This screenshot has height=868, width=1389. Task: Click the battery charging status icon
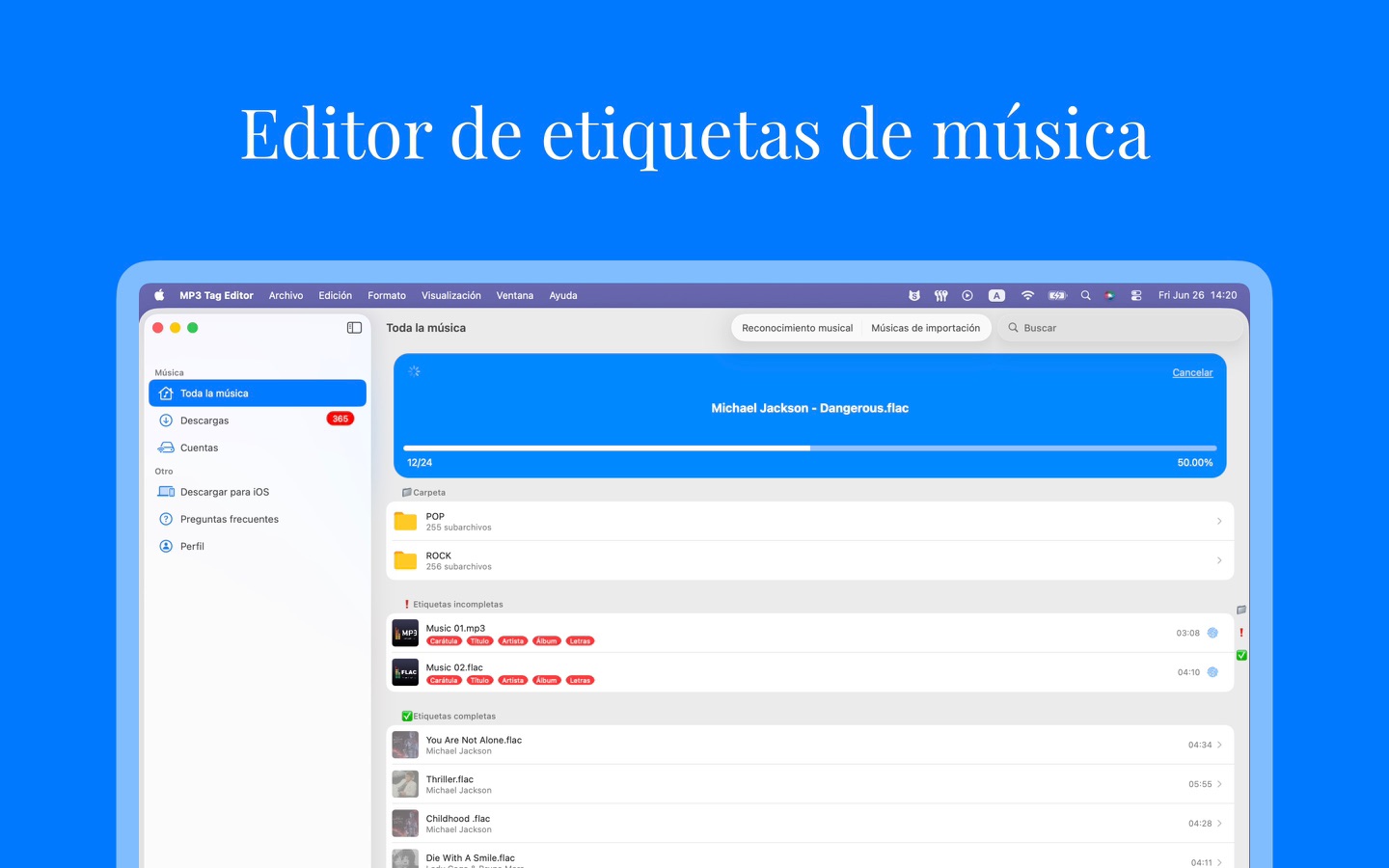click(x=1057, y=295)
